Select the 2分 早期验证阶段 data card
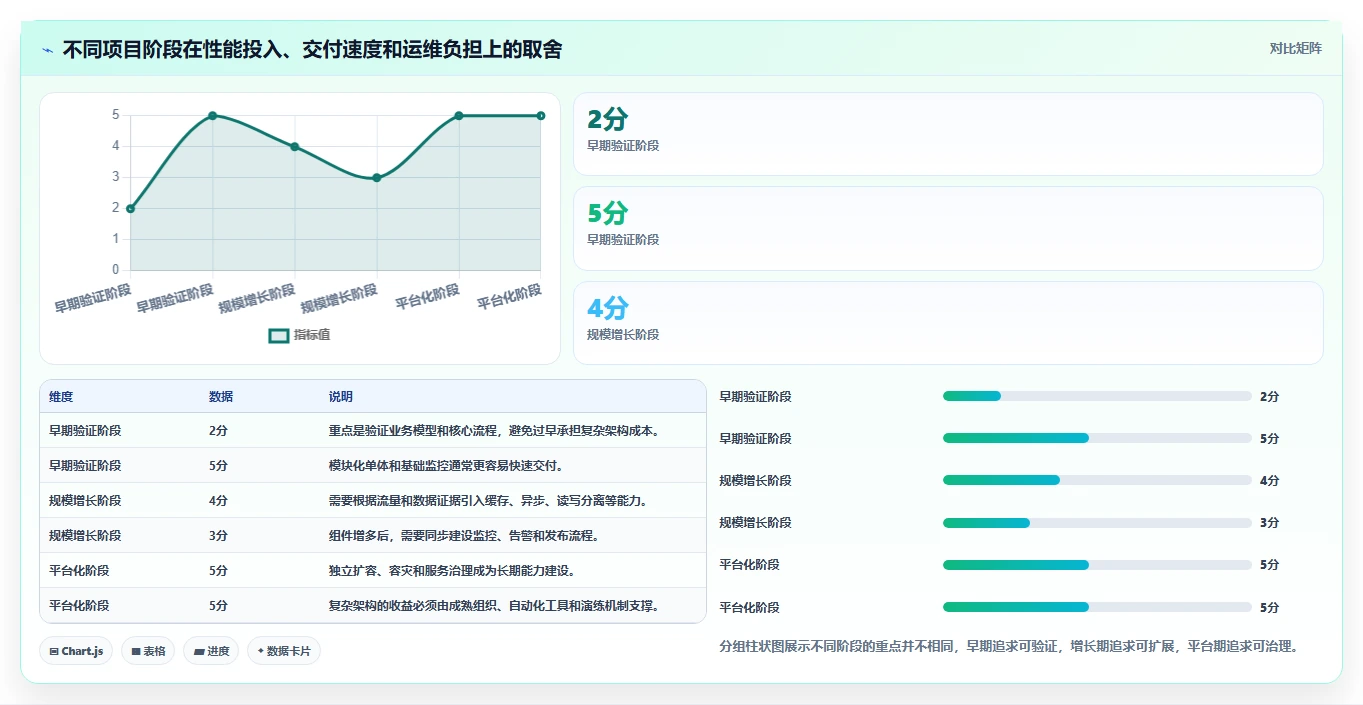 point(948,134)
